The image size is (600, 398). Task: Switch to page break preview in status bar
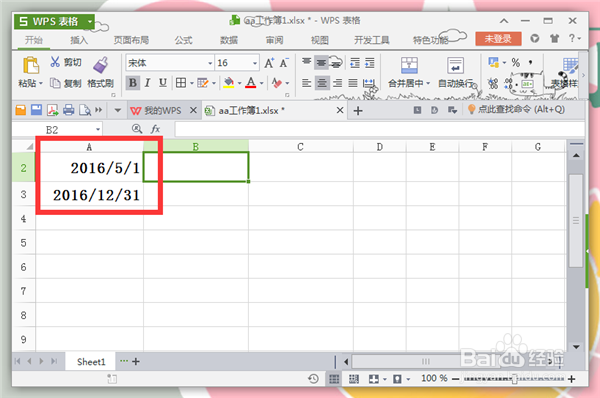coord(354,379)
